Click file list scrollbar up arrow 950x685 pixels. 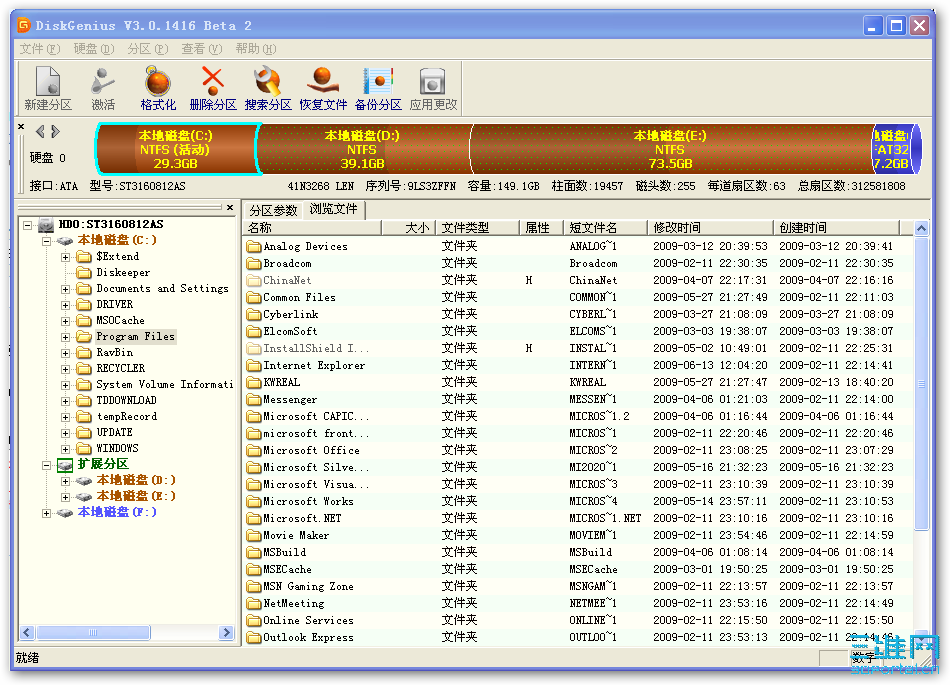click(921, 228)
